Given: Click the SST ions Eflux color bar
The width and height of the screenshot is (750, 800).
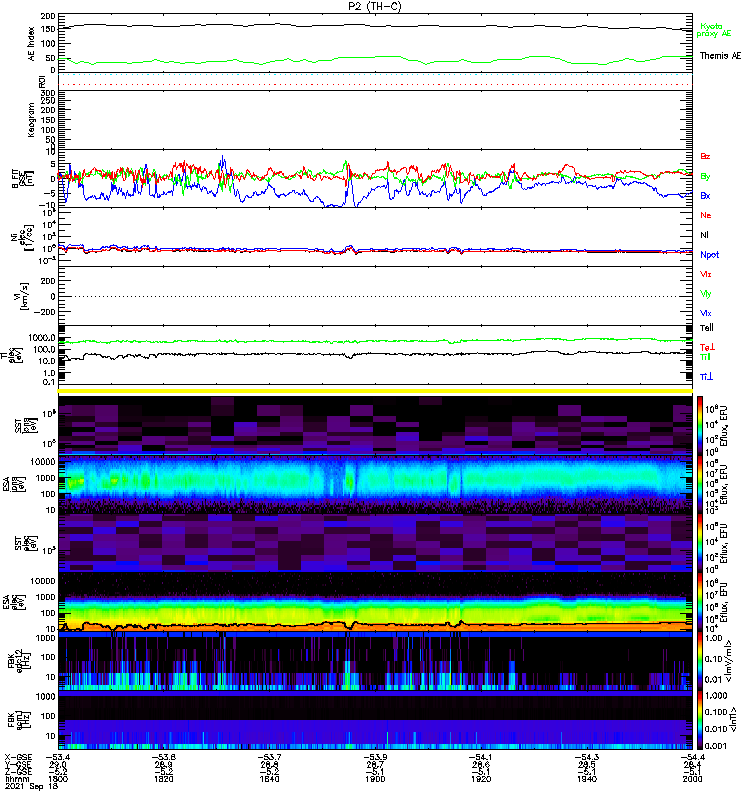Looking at the screenshot, I should (x=700, y=426).
